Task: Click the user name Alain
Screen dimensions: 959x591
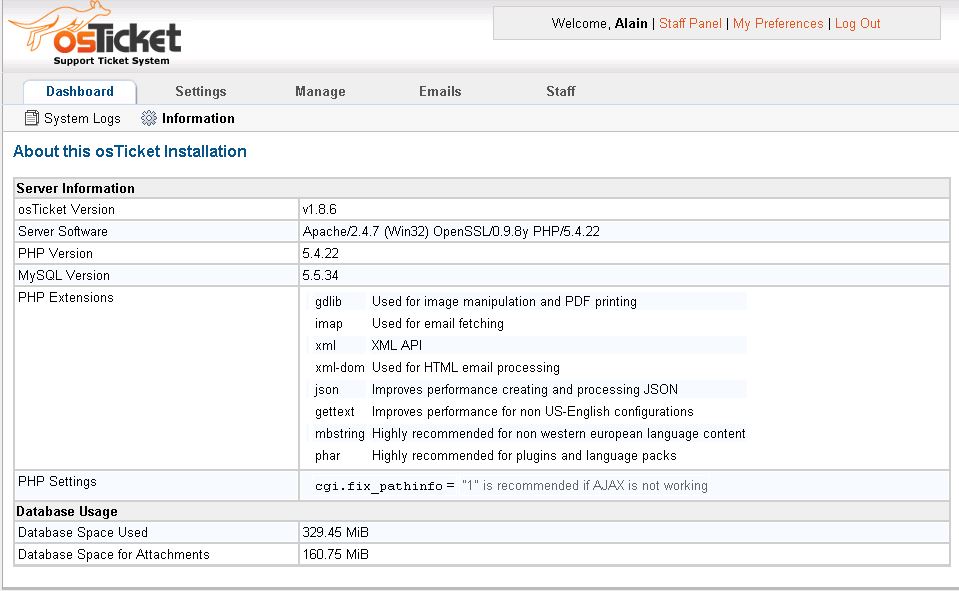Action: 631,23
